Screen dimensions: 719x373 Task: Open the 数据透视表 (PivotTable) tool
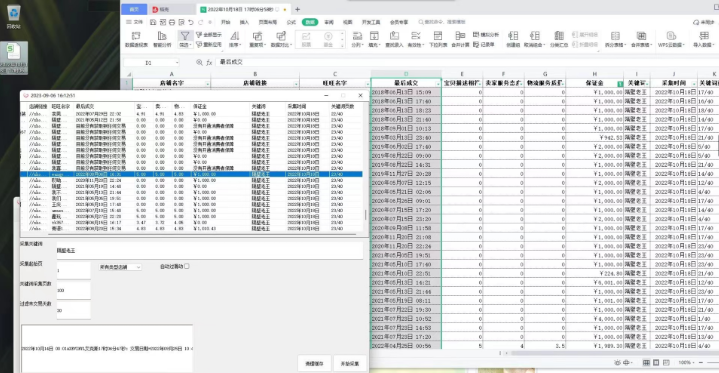(136, 39)
